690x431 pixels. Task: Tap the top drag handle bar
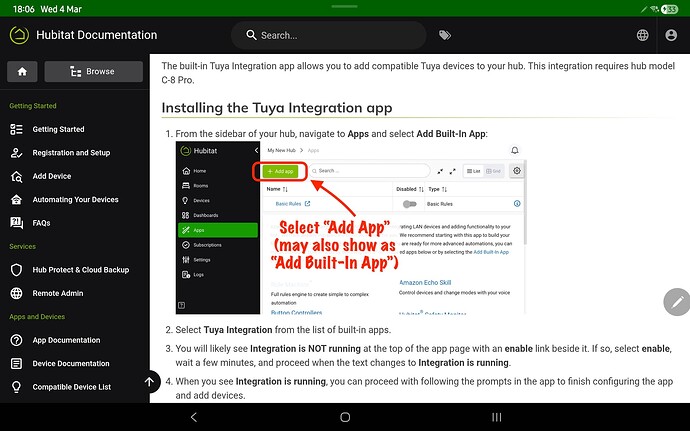345,6
